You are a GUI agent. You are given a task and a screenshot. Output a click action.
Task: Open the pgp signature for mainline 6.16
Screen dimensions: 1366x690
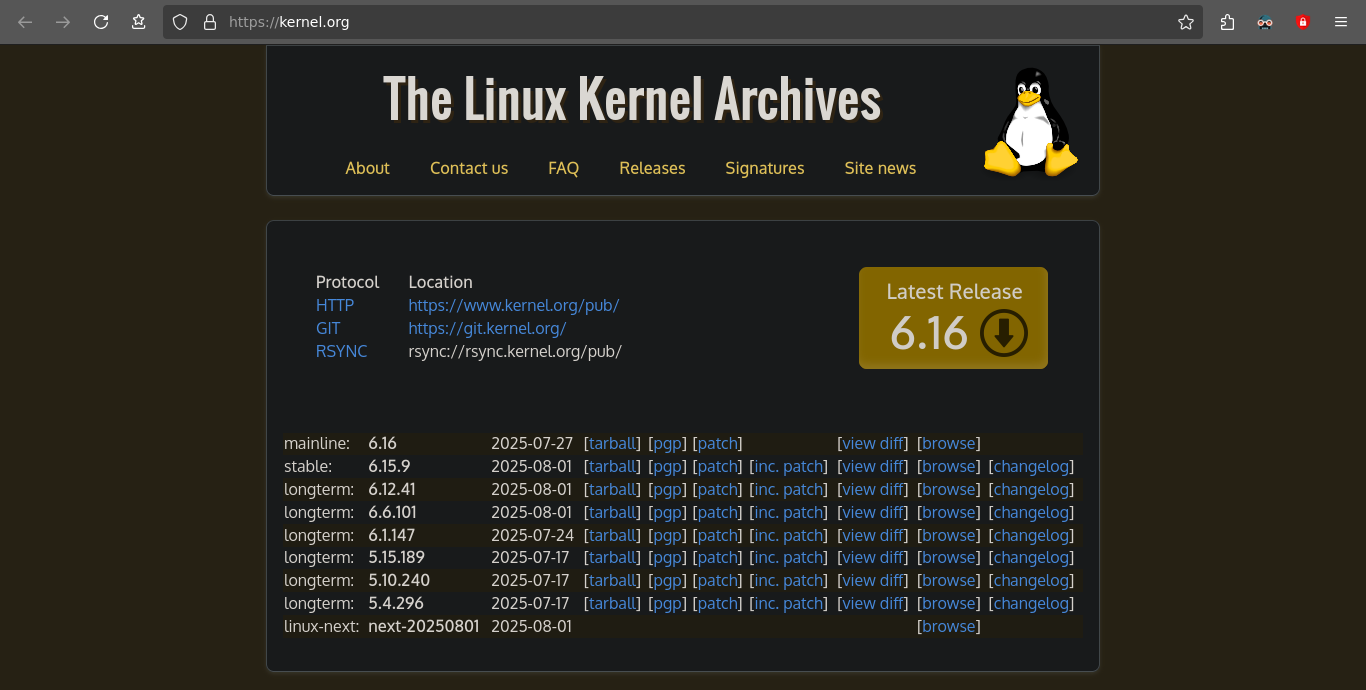[x=668, y=443]
